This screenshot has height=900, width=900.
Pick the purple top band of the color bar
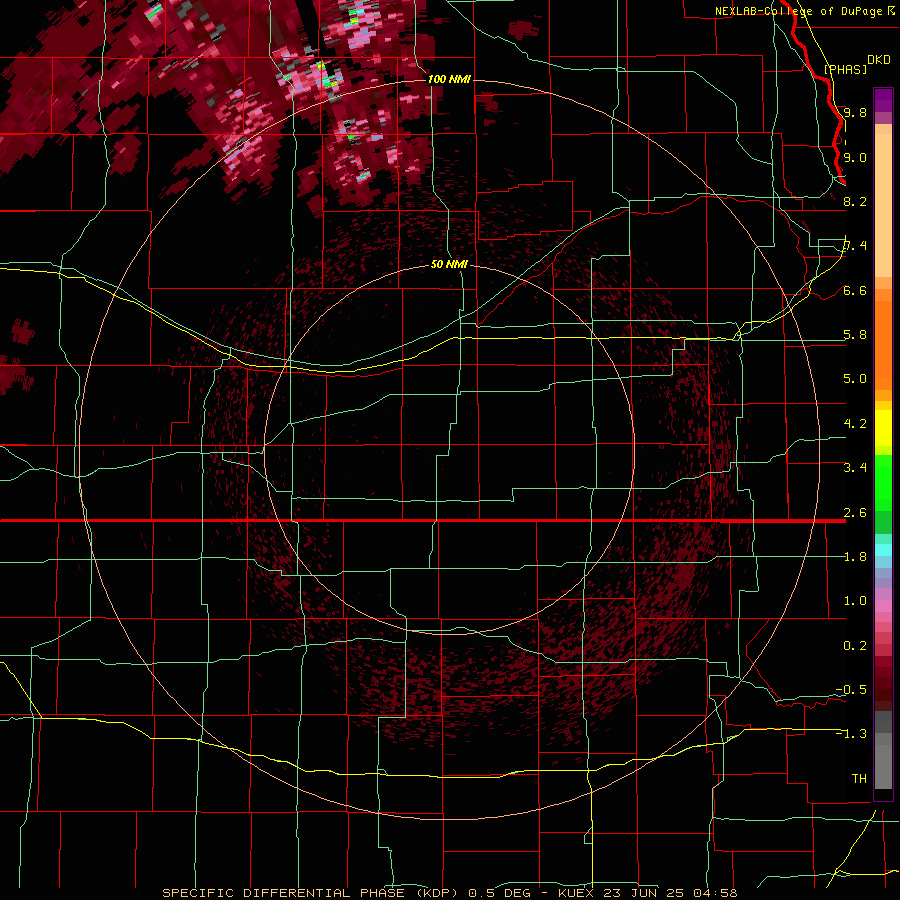coord(883,100)
